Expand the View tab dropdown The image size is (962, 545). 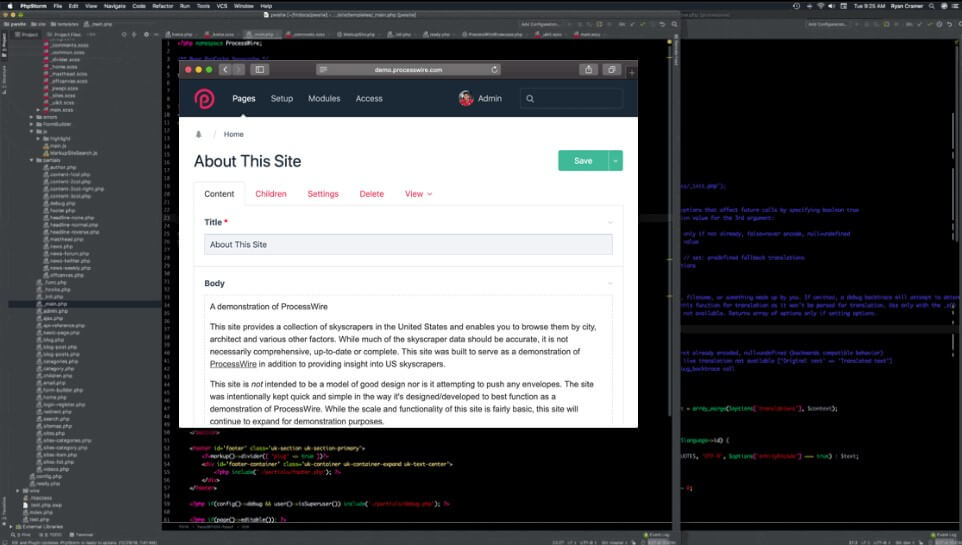pyautogui.click(x=418, y=194)
